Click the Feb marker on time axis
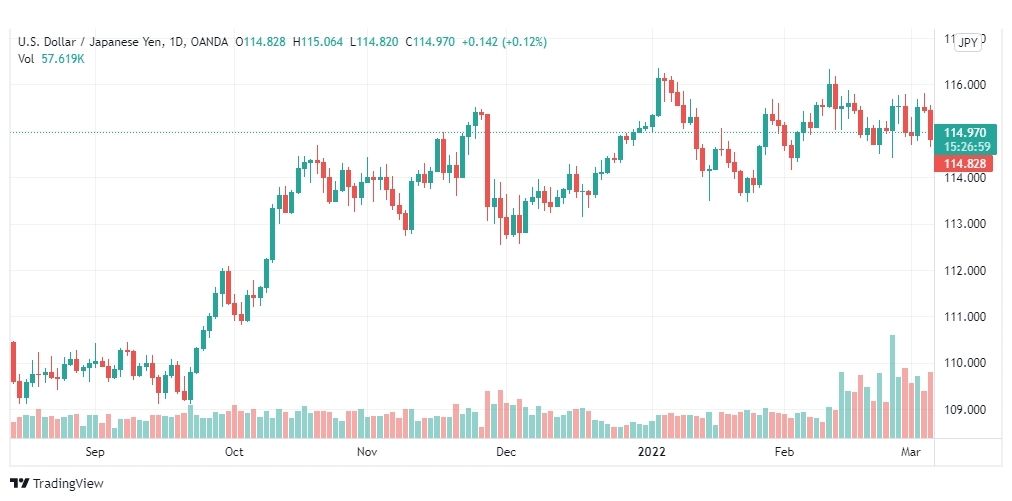1012x501 pixels. [x=785, y=452]
